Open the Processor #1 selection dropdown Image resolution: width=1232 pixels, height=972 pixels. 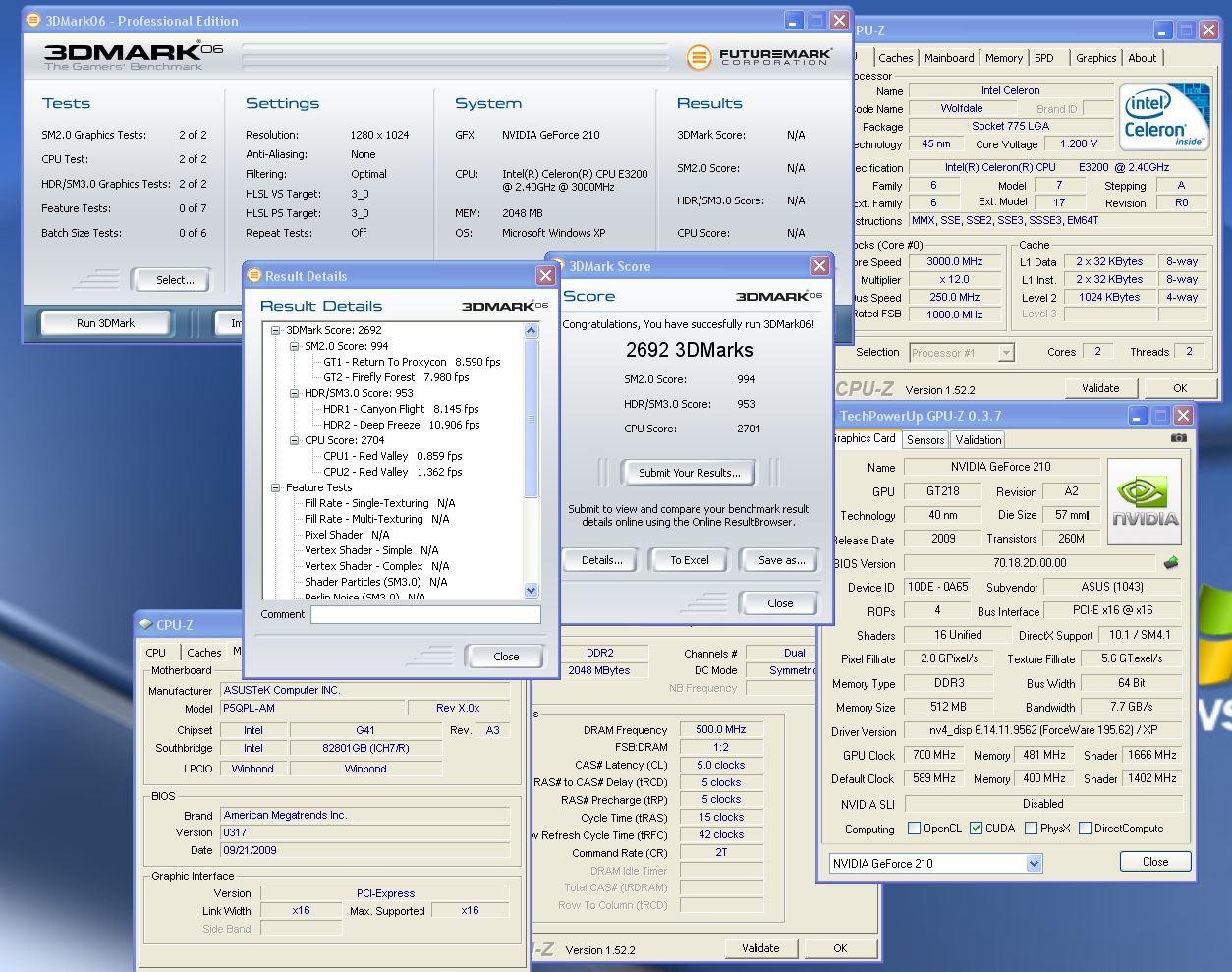tap(1006, 352)
